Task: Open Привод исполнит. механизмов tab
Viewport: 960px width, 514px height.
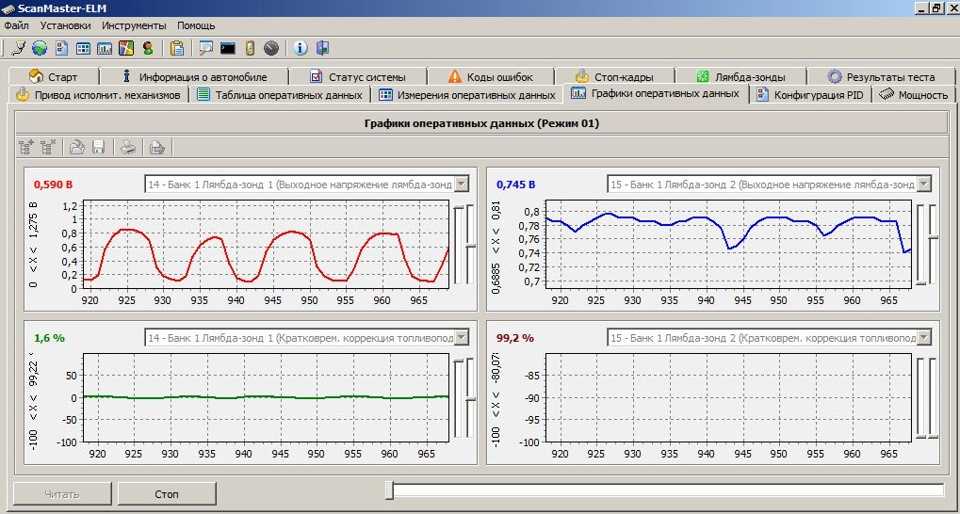Action: 98,95
